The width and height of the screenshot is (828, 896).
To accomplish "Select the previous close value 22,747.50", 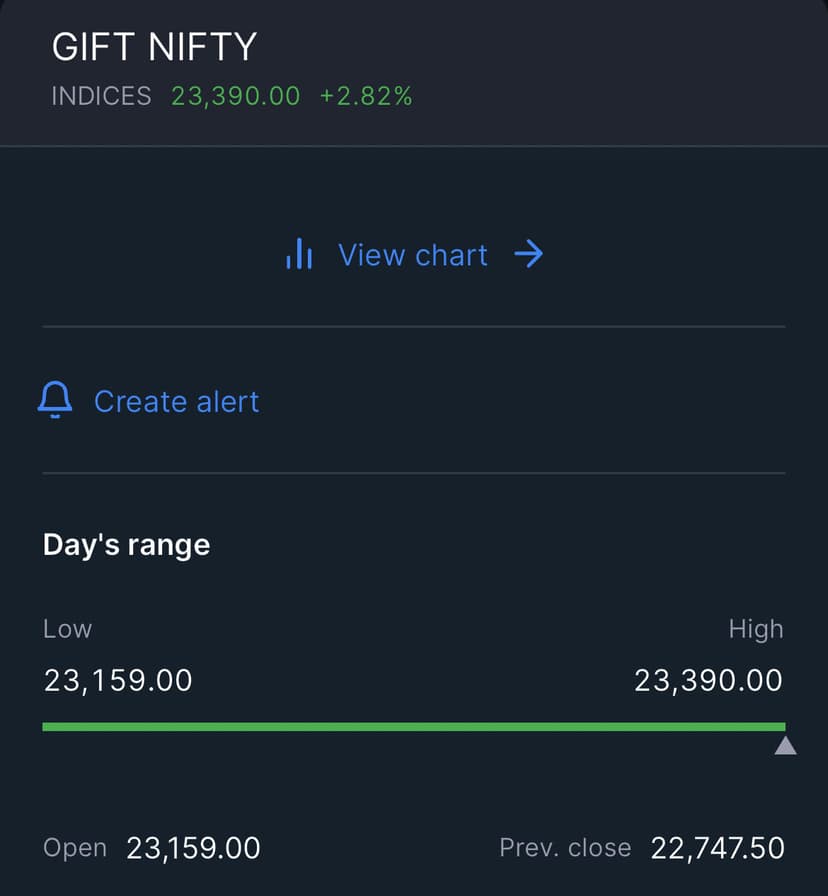I will [717, 848].
